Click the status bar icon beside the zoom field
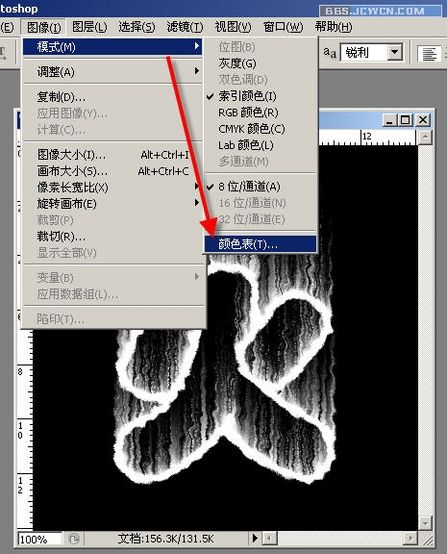 click(x=73, y=539)
